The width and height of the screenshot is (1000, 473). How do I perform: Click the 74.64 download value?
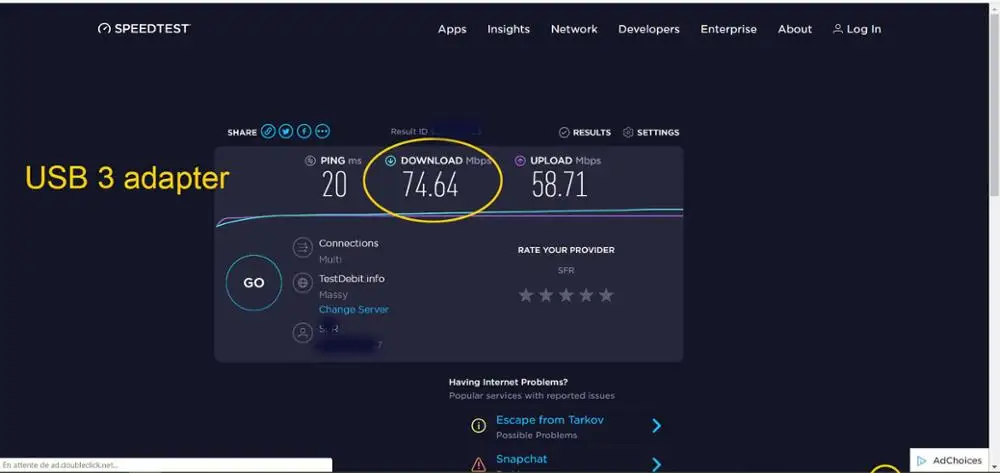pyautogui.click(x=430, y=185)
